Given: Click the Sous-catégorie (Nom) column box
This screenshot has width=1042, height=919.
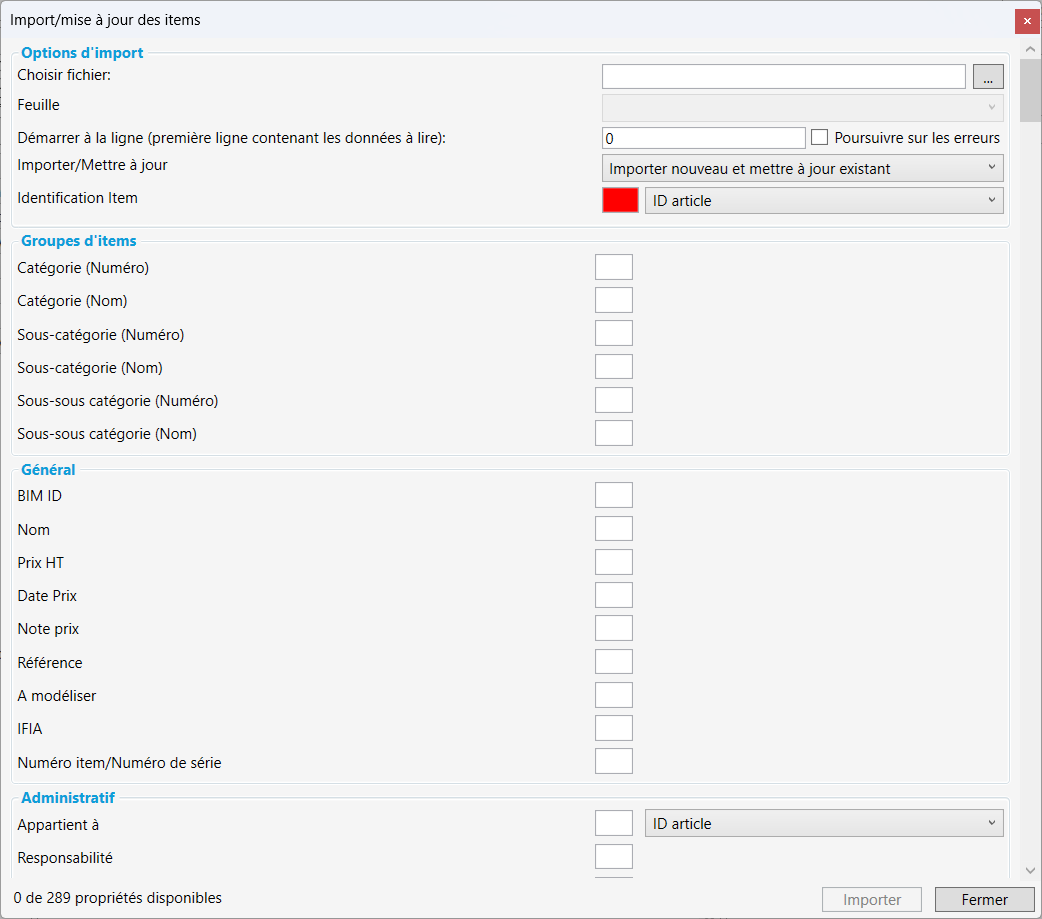Looking at the screenshot, I should (614, 367).
